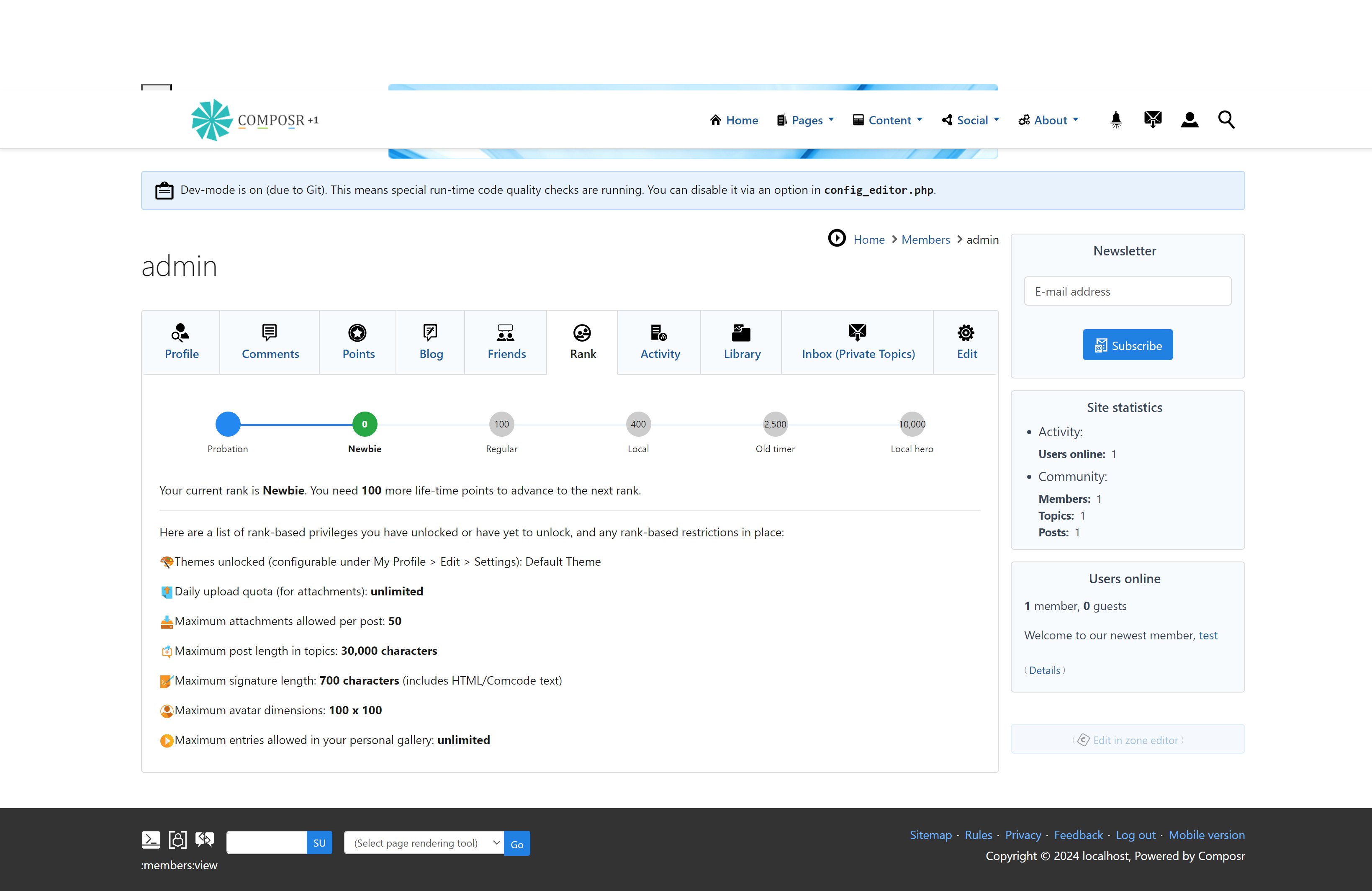
Task: Click the Regular 100 rank marker
Action: pyautogui.click(x=501, y=425)
